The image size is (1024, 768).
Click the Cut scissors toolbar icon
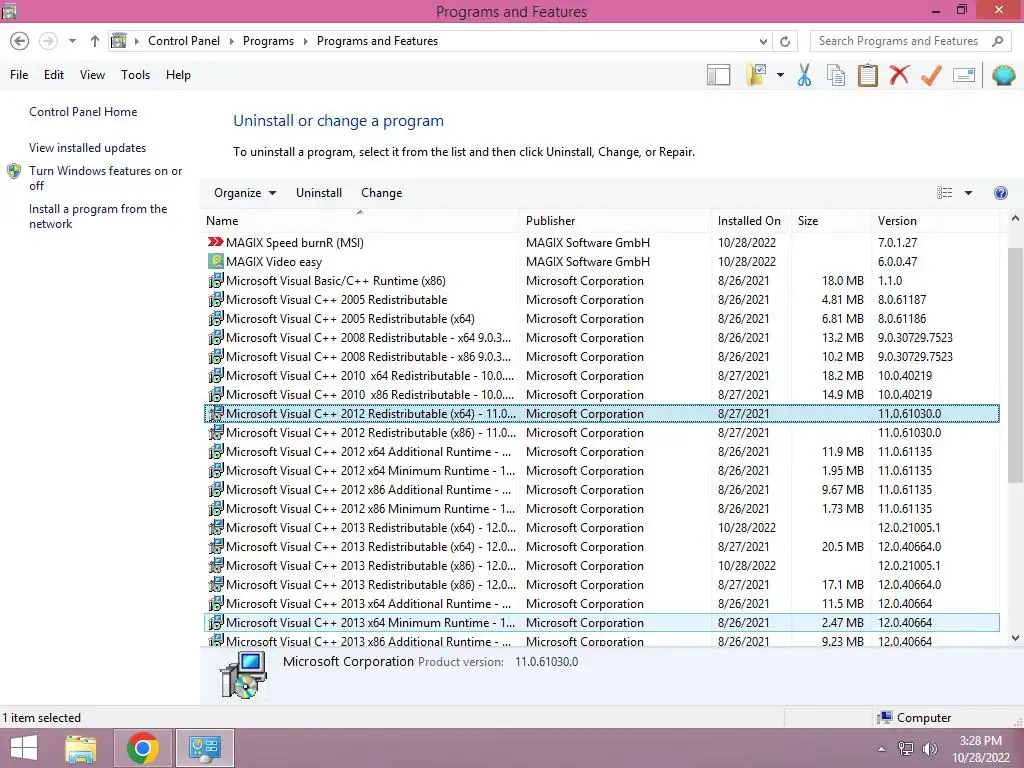coord(804,74)
